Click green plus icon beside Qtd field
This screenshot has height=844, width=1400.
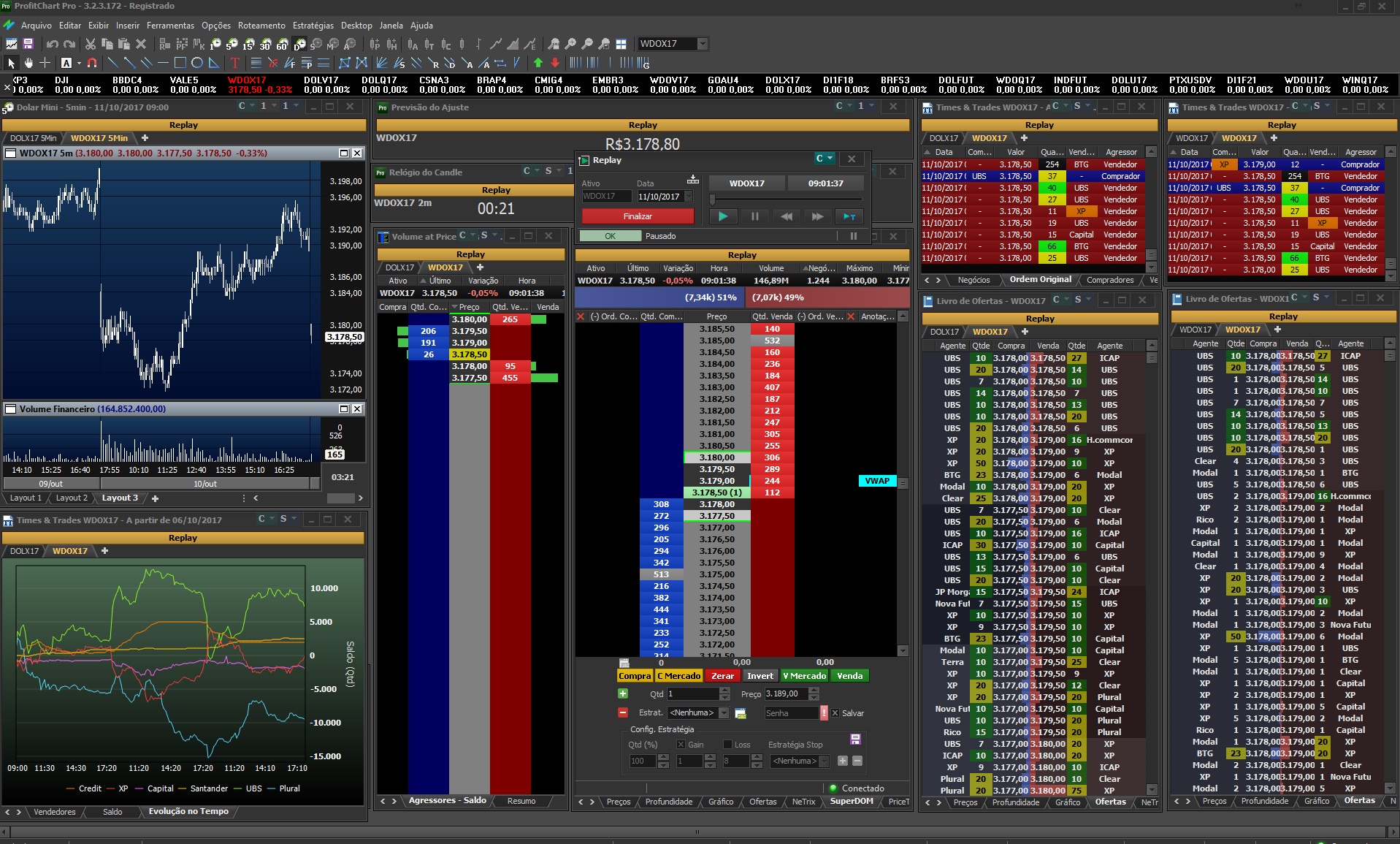(x=623, y=693)
